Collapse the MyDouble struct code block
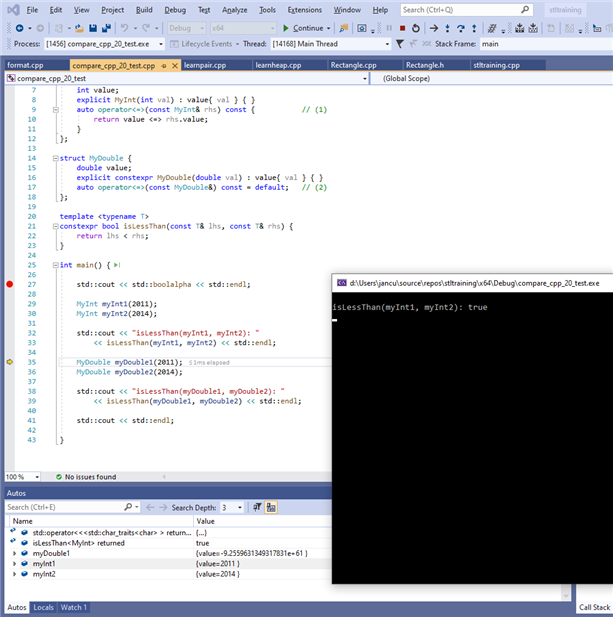 (53, 158)
